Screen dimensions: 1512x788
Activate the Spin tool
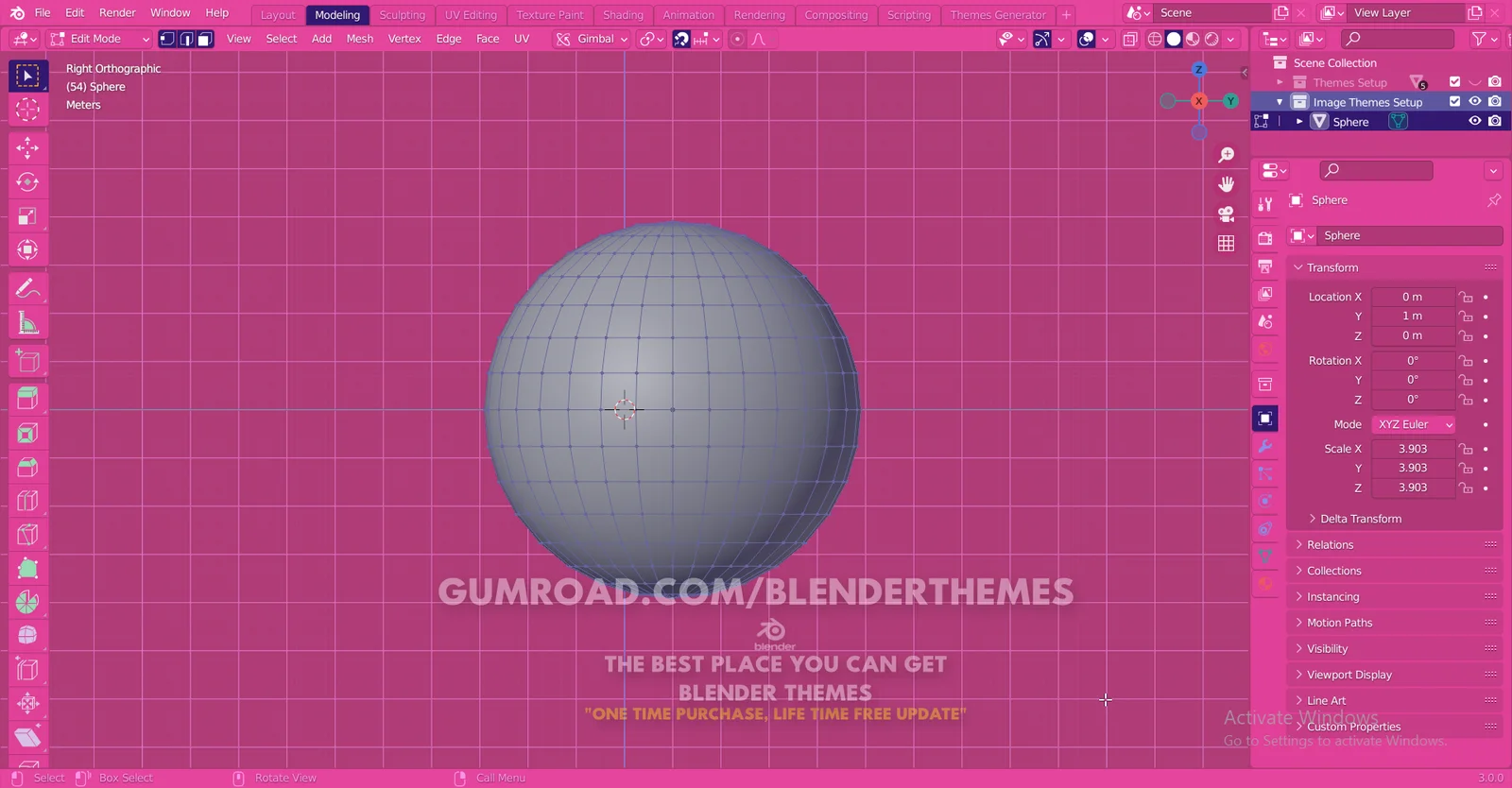pos(27,602)
